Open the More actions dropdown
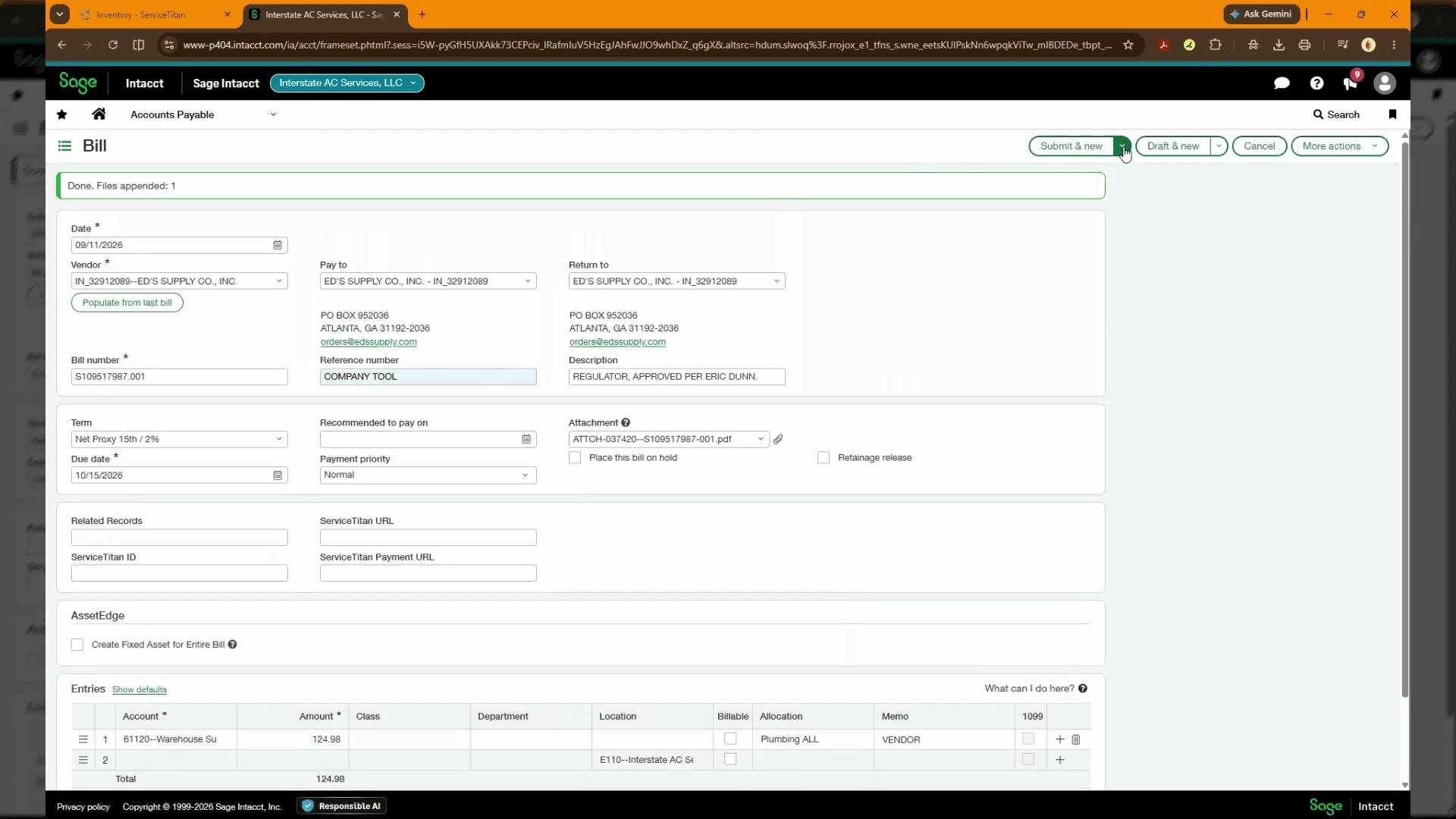 click(1340, 146)
